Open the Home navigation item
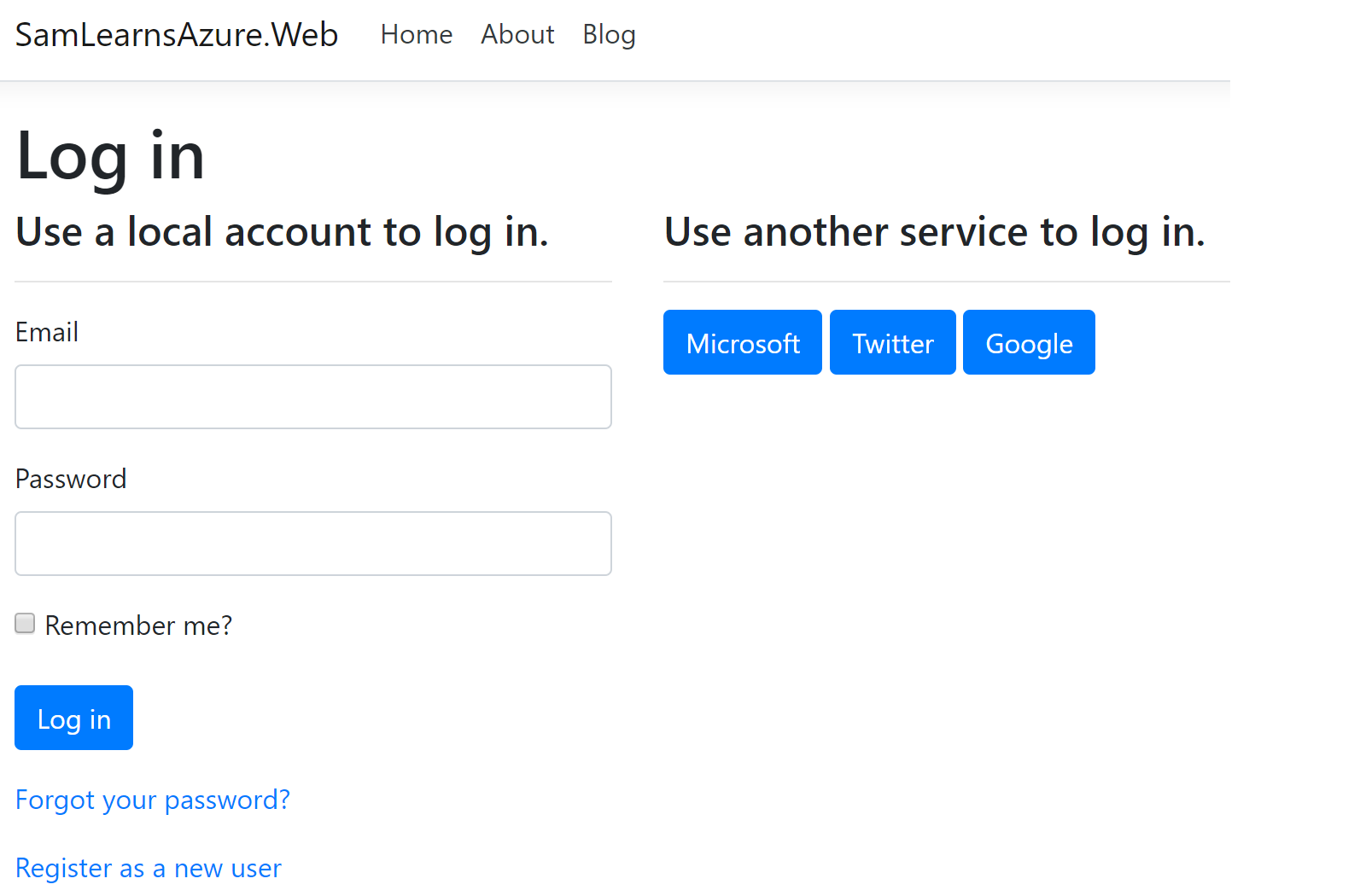 417,35
